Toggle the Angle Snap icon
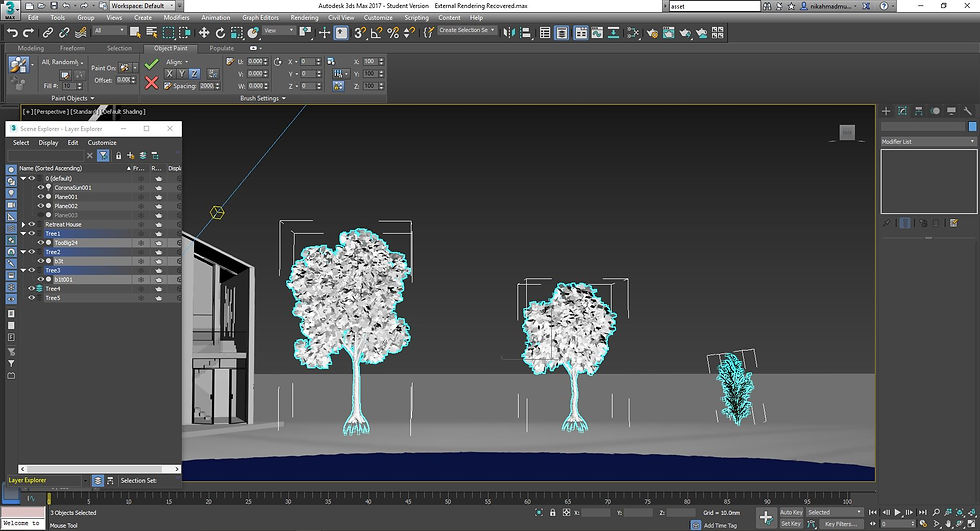This screenshot has height=531, width=980. (376, 32)
